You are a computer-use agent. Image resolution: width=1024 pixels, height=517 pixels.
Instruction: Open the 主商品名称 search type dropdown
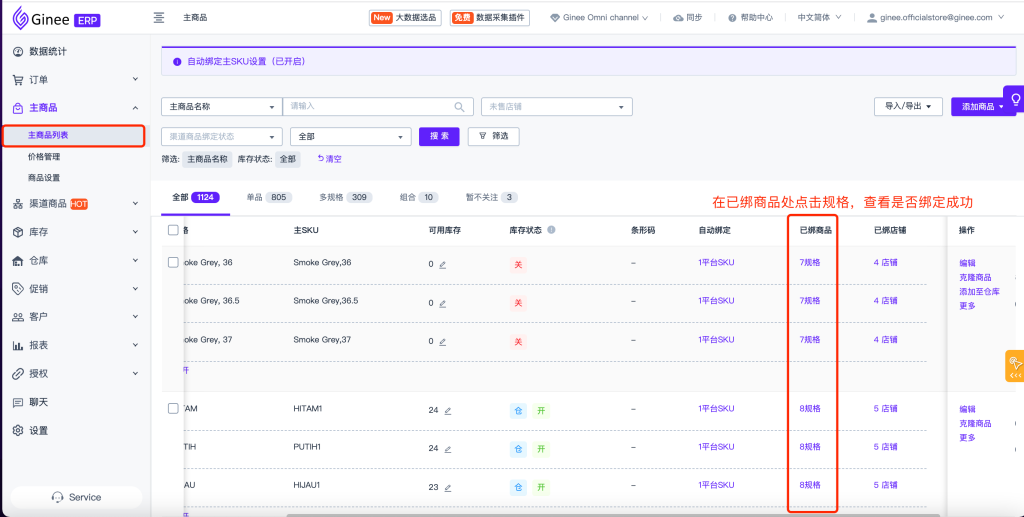(221, 107)
